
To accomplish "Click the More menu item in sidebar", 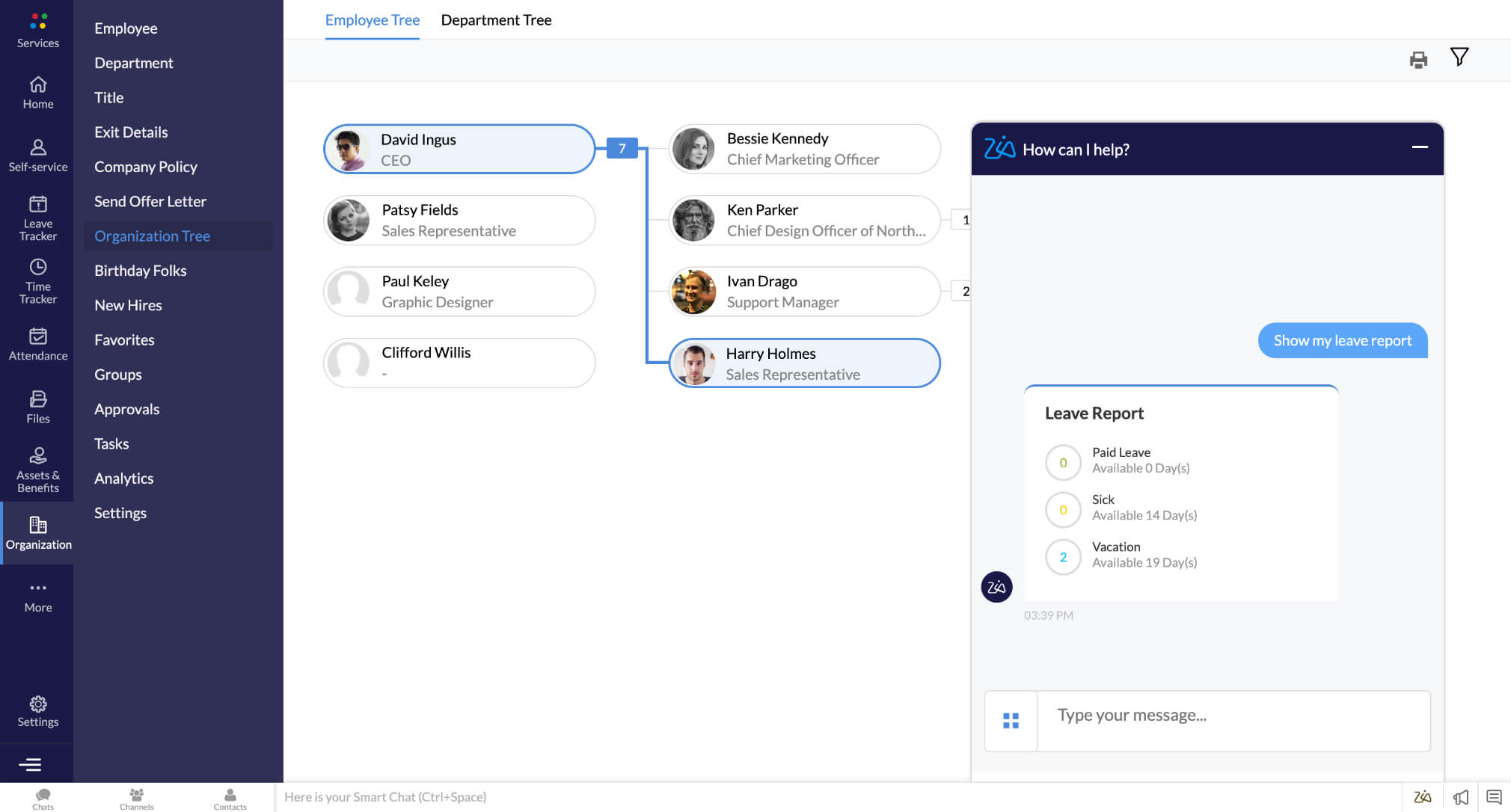I will (x=38, y=596).
